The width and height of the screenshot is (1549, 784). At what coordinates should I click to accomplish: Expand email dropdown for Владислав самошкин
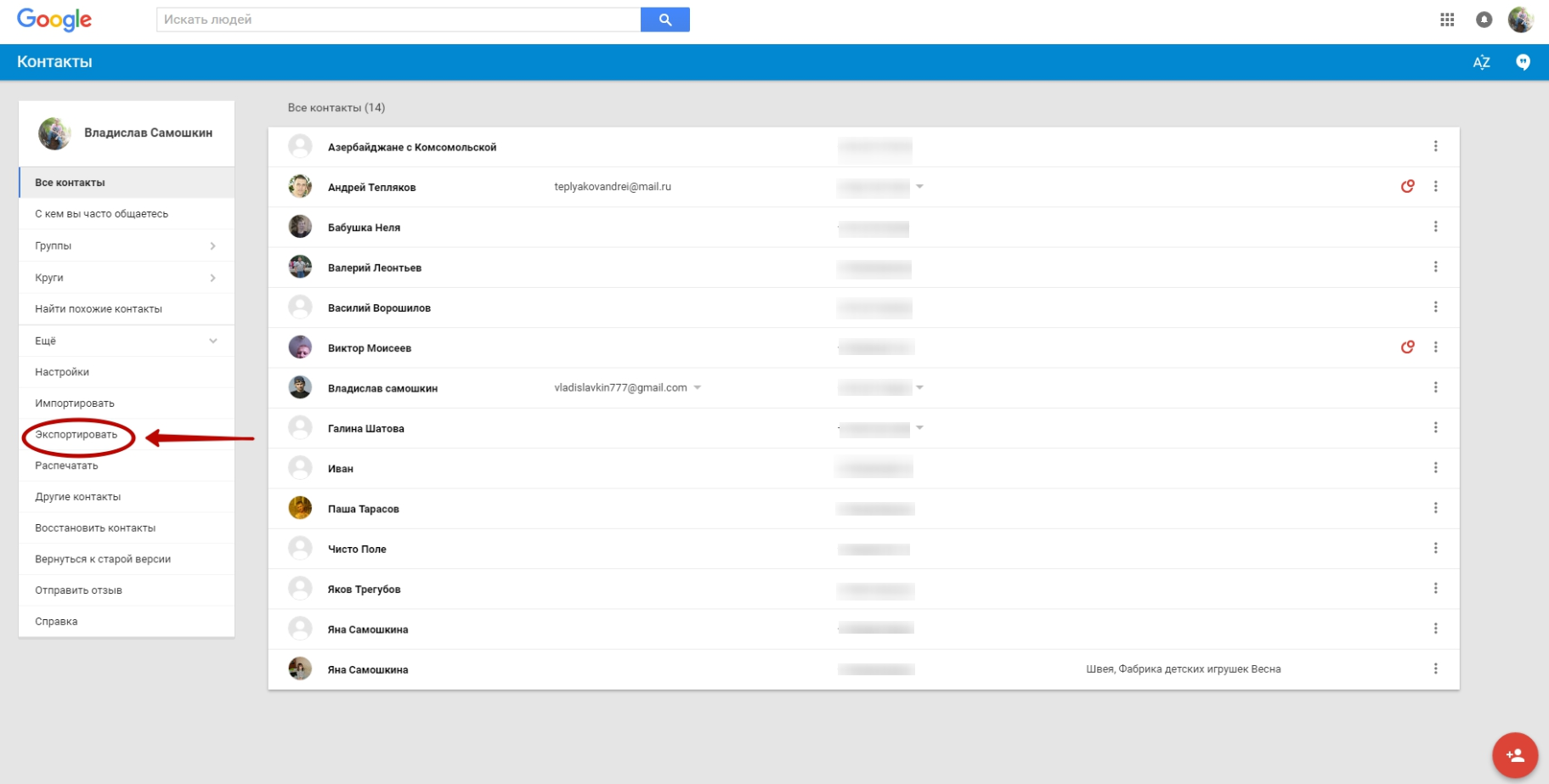[698, 387]
